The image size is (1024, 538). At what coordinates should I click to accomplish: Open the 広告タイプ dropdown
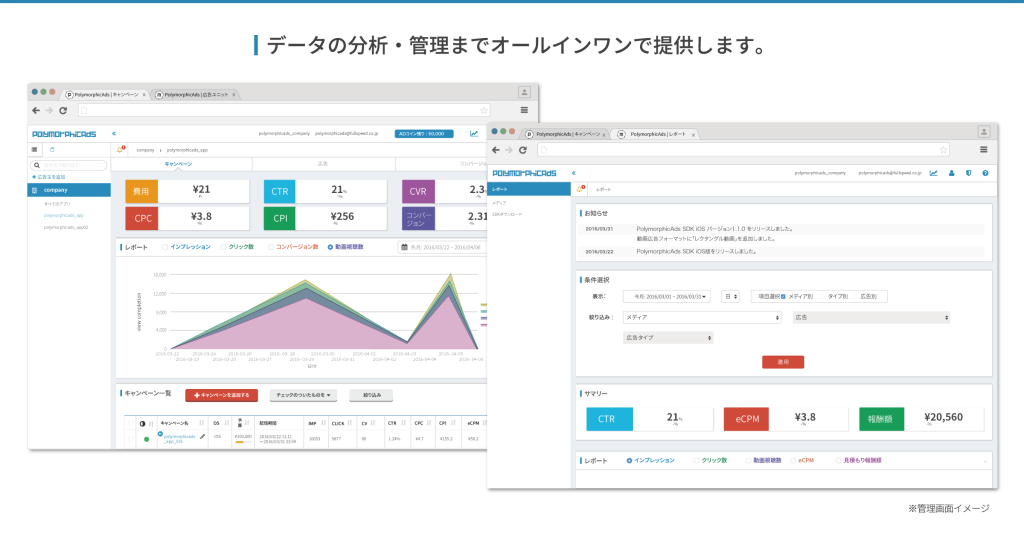coord(668,338)
